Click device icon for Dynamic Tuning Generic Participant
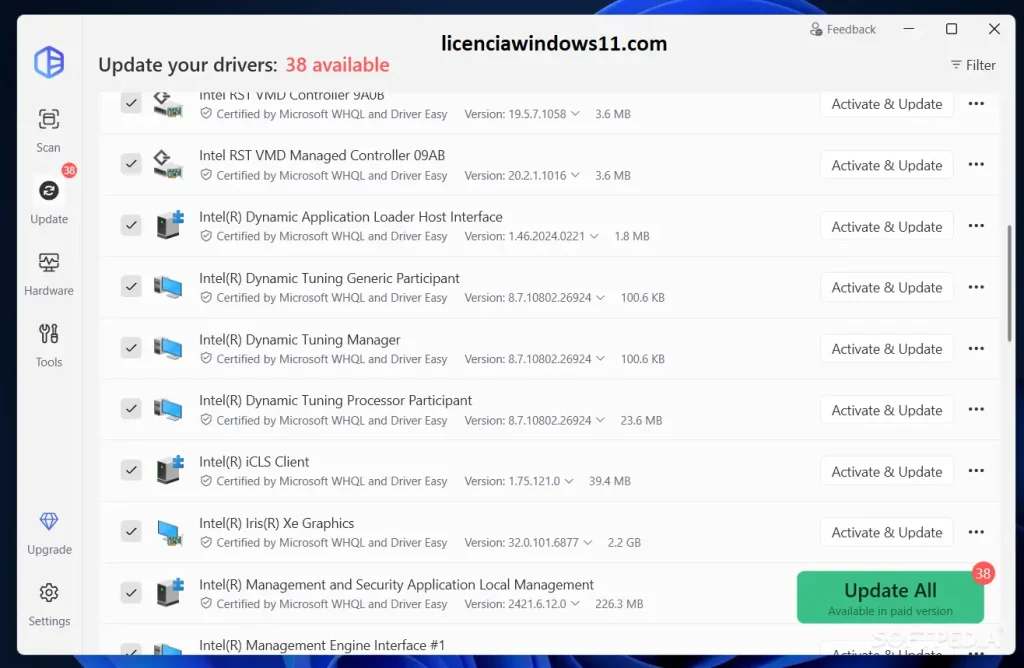This screenshot has width=1024, height=668. pyautogui.click(x=168, y=287)
